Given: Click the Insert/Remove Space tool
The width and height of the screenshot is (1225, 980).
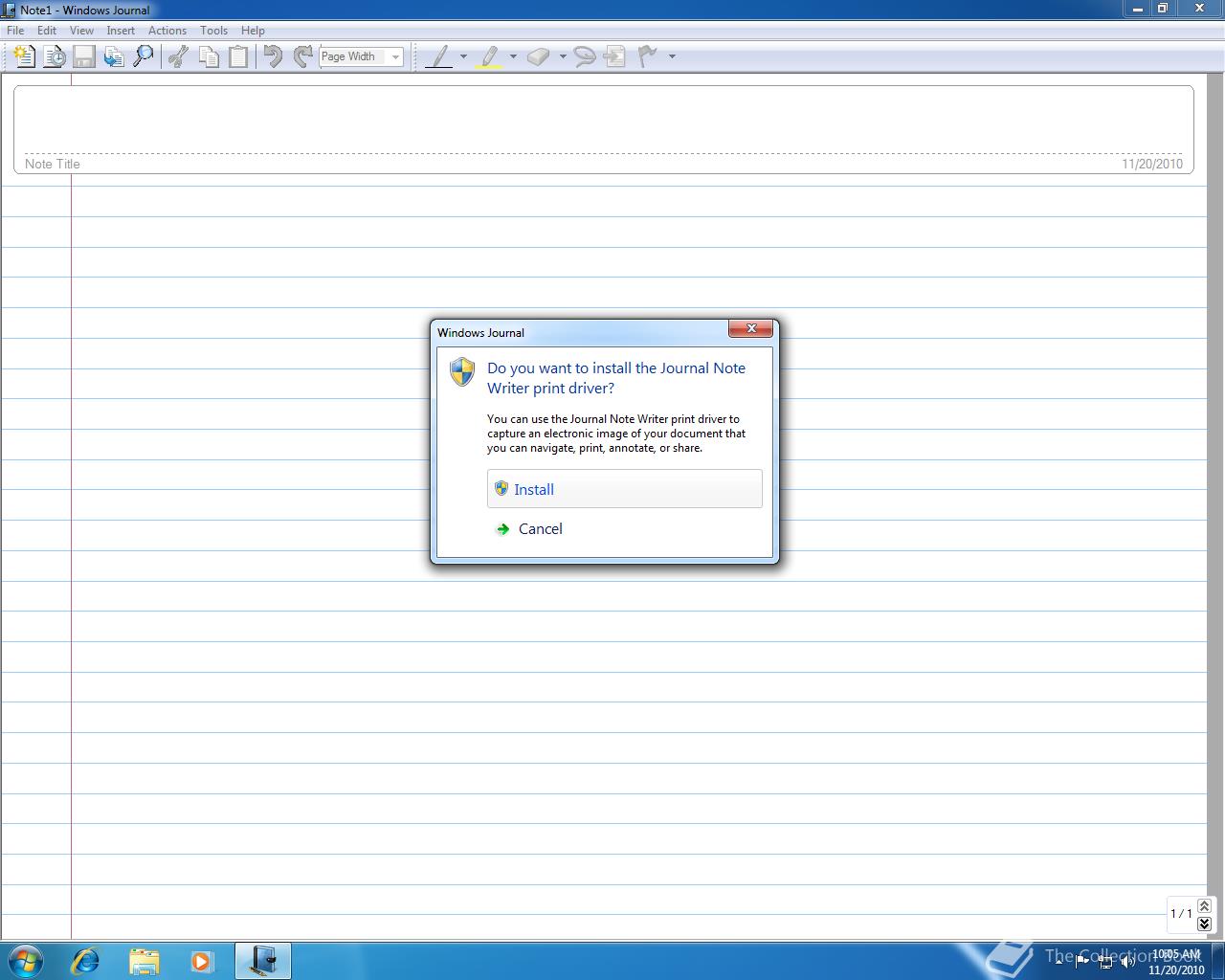Looking at the screenshot, I should tap(615, 56).
